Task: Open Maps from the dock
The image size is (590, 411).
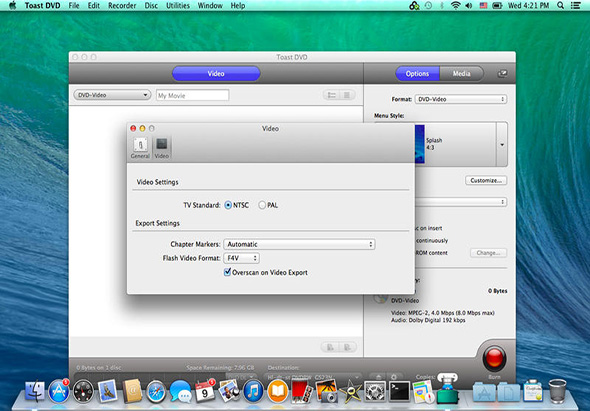Action: 423,391
